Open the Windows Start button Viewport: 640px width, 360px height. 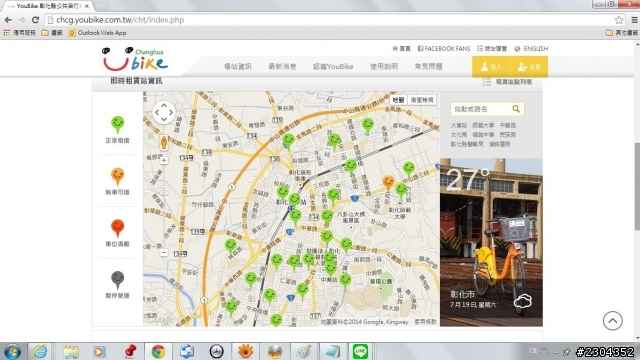pos(12,351)
